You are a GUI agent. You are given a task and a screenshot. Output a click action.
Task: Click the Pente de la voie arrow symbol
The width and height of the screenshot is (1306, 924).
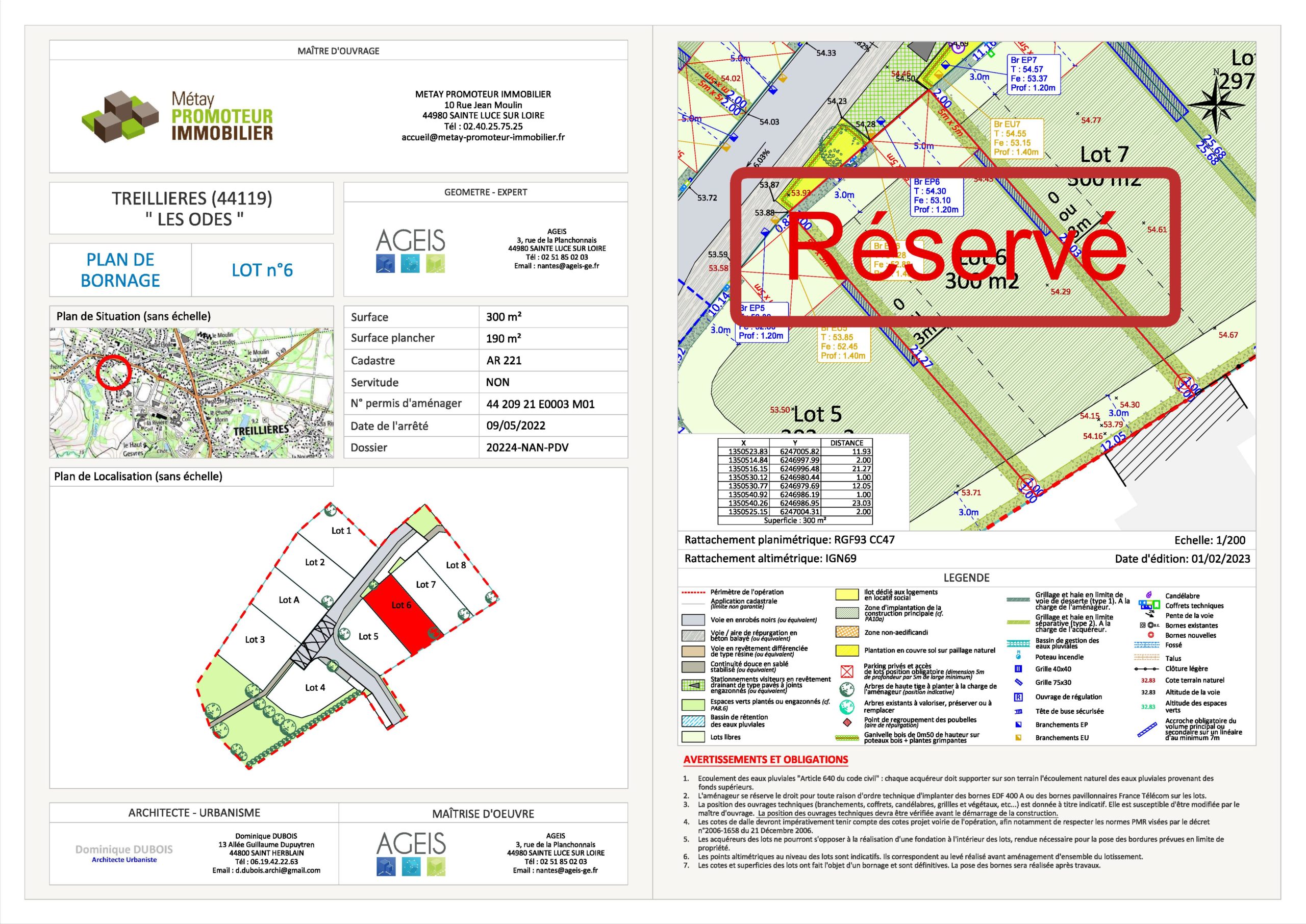point(1149,614)
